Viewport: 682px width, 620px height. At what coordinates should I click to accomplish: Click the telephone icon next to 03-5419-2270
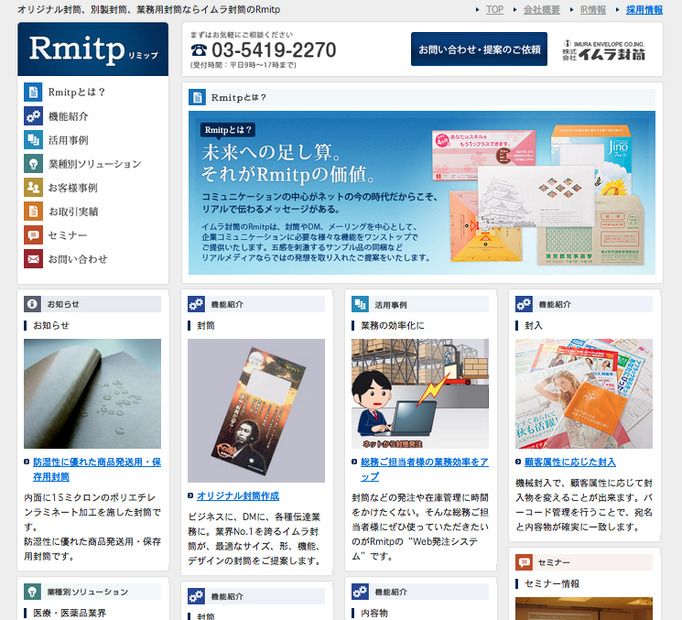pyautogui.click(x=199, y=50)
